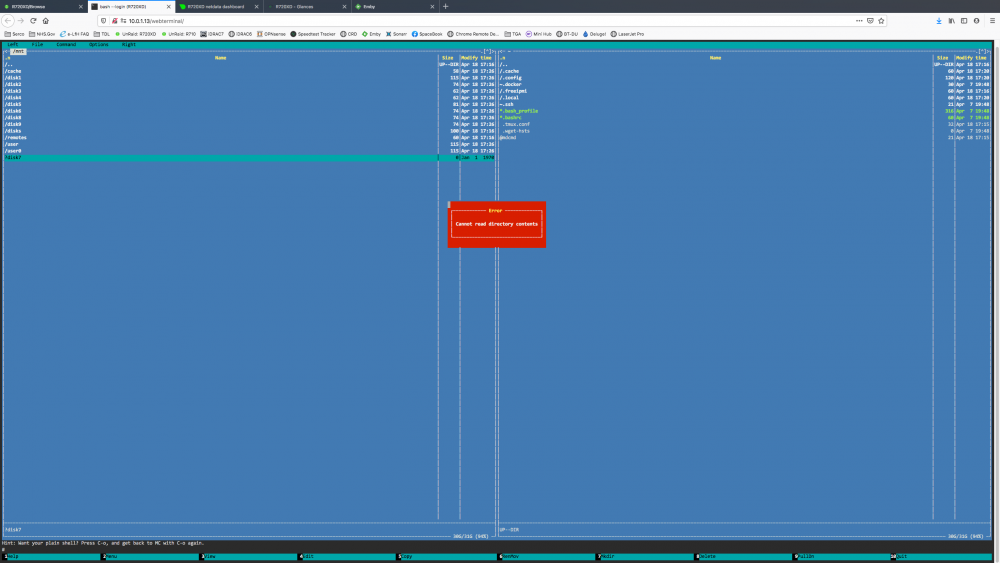
Task: Open the Options menu in Midnight Commander
Action: click(x=98, y=45)
